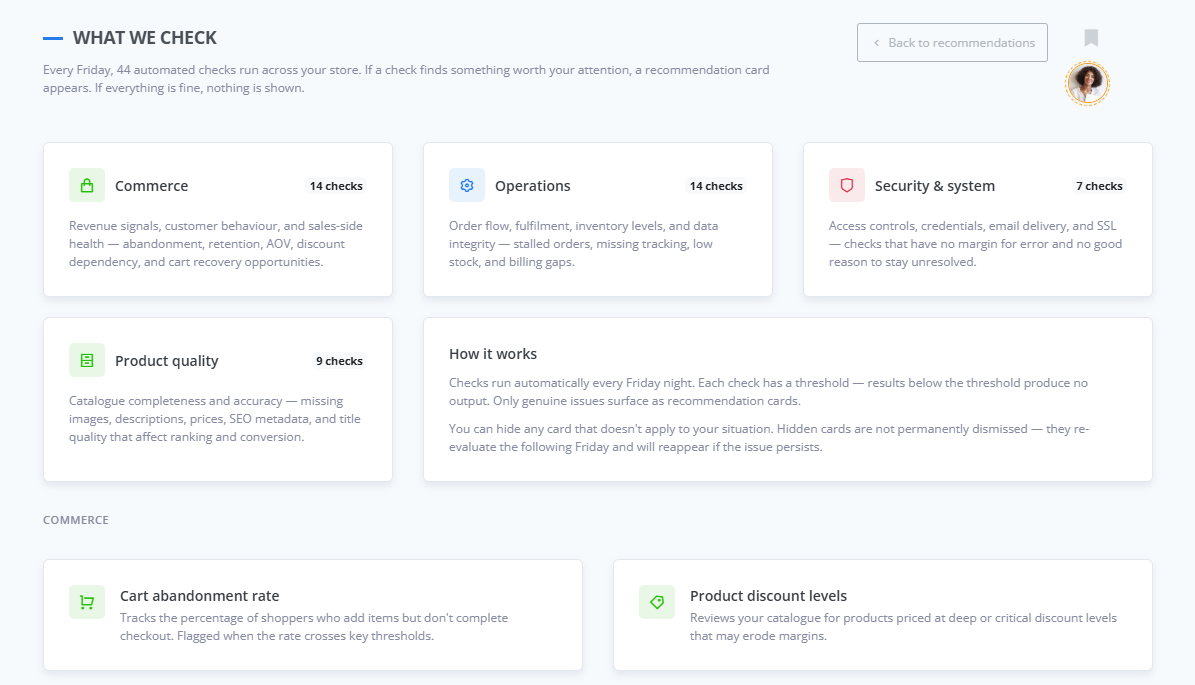Click the Product quality catalogue completeness description
This screenshot has height=685, width=1195.
215,419
